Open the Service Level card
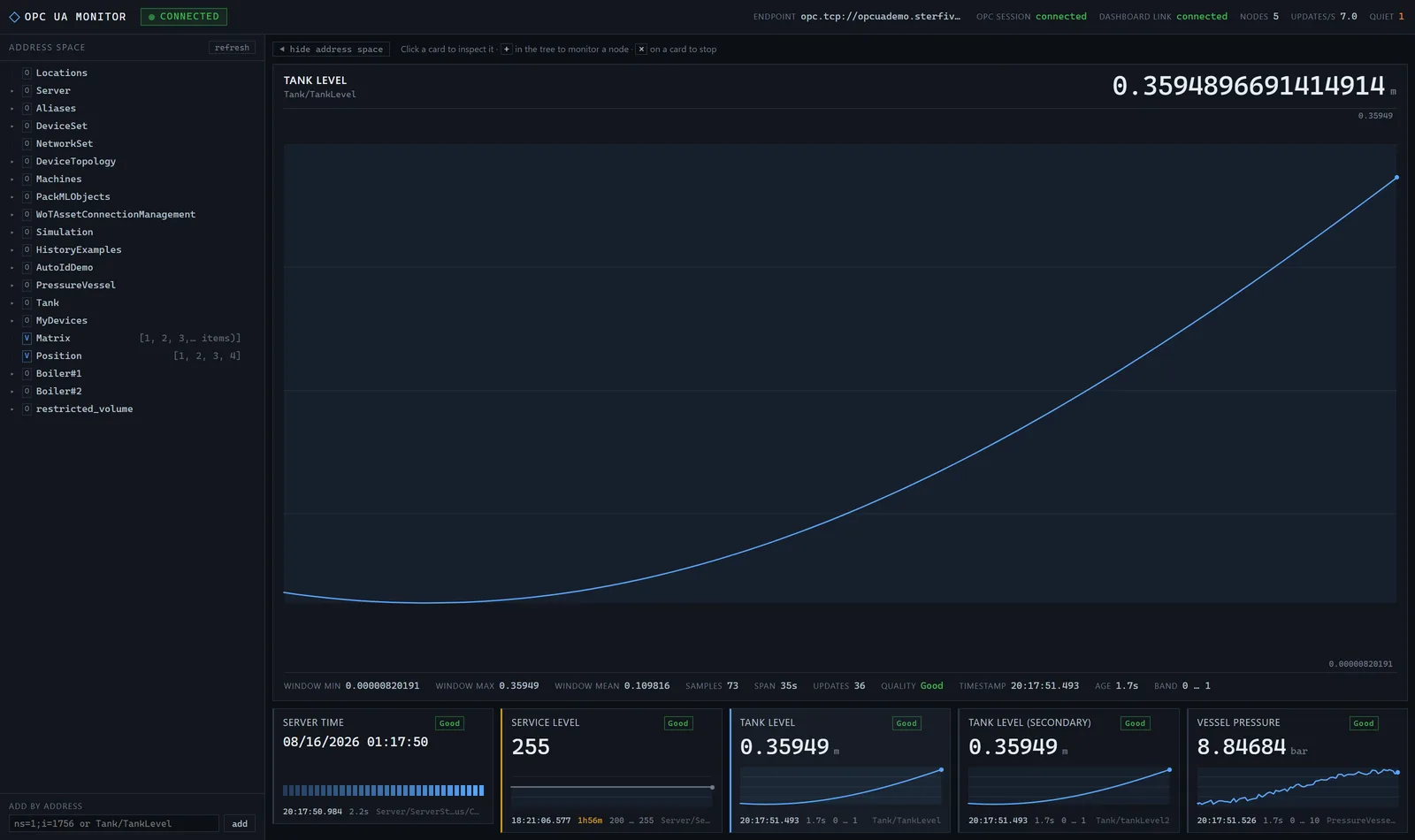 pos(611,770)
